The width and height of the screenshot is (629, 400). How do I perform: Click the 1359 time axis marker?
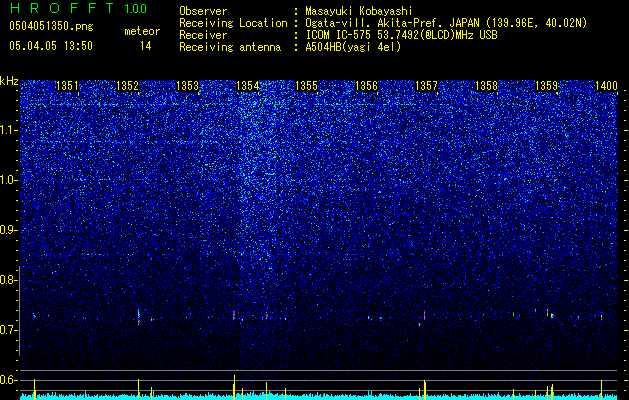pyautogui.click(x=546, y=85)
